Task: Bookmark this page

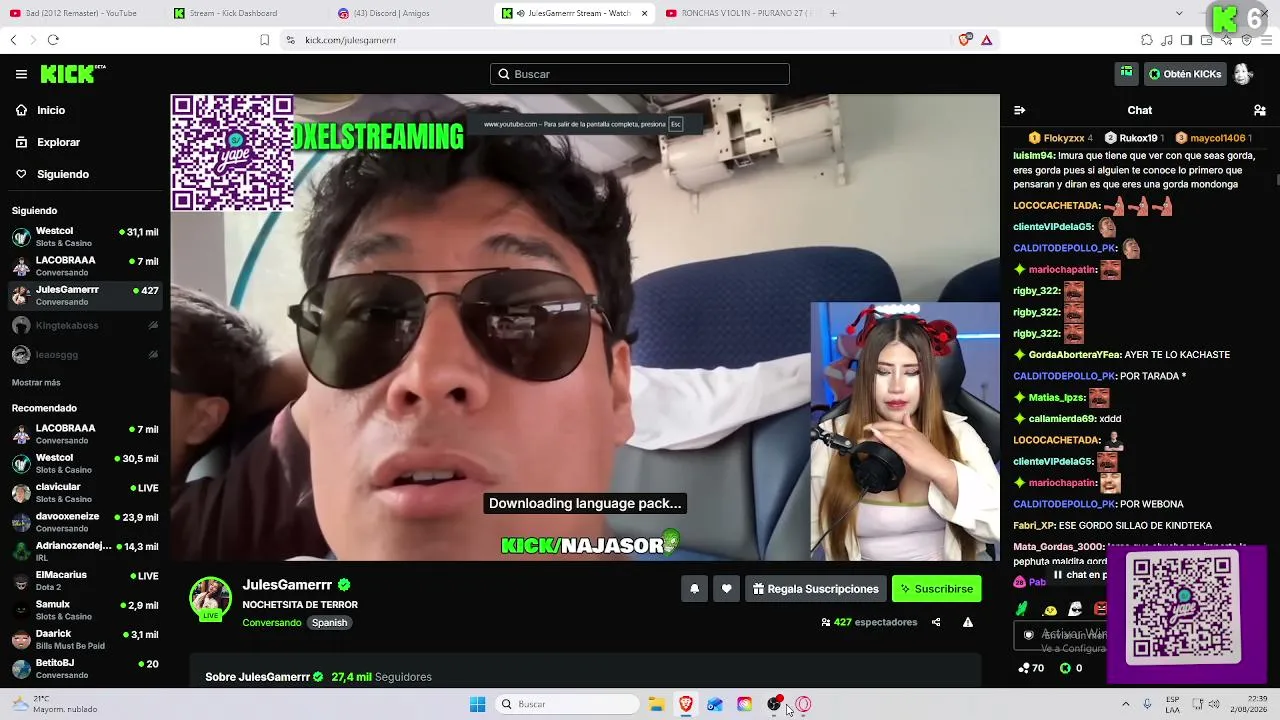Action: [264, 40]
